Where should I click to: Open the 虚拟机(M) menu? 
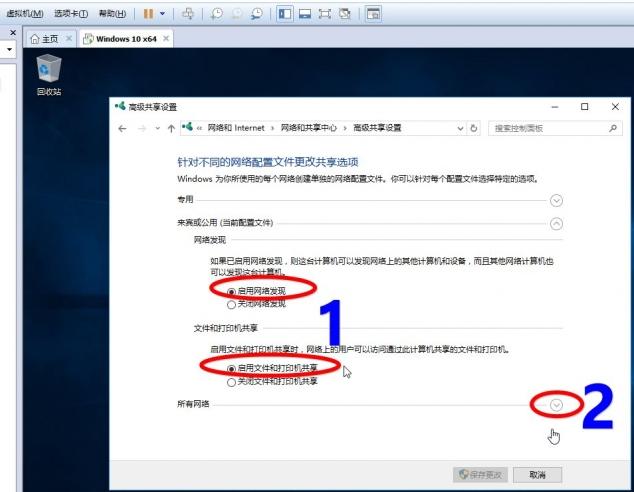[25, 14]
